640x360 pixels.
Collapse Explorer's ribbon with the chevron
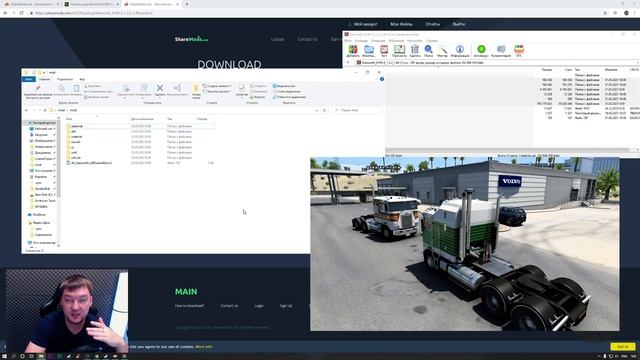[x=377, y=79]
